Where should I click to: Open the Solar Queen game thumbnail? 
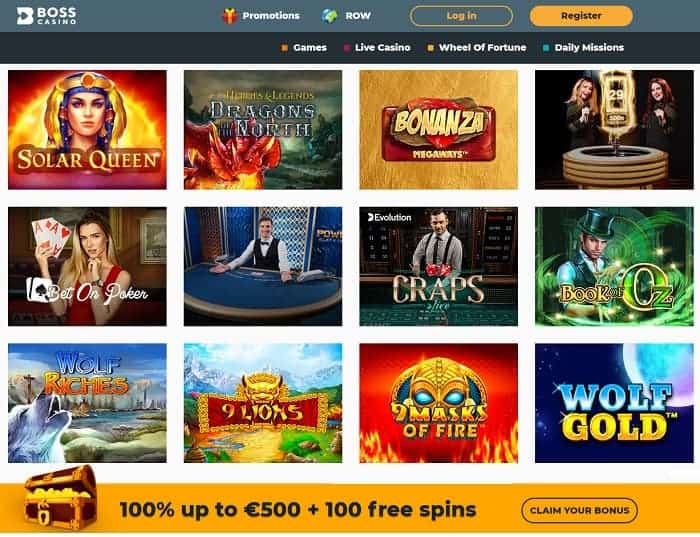tap(87, 129)
